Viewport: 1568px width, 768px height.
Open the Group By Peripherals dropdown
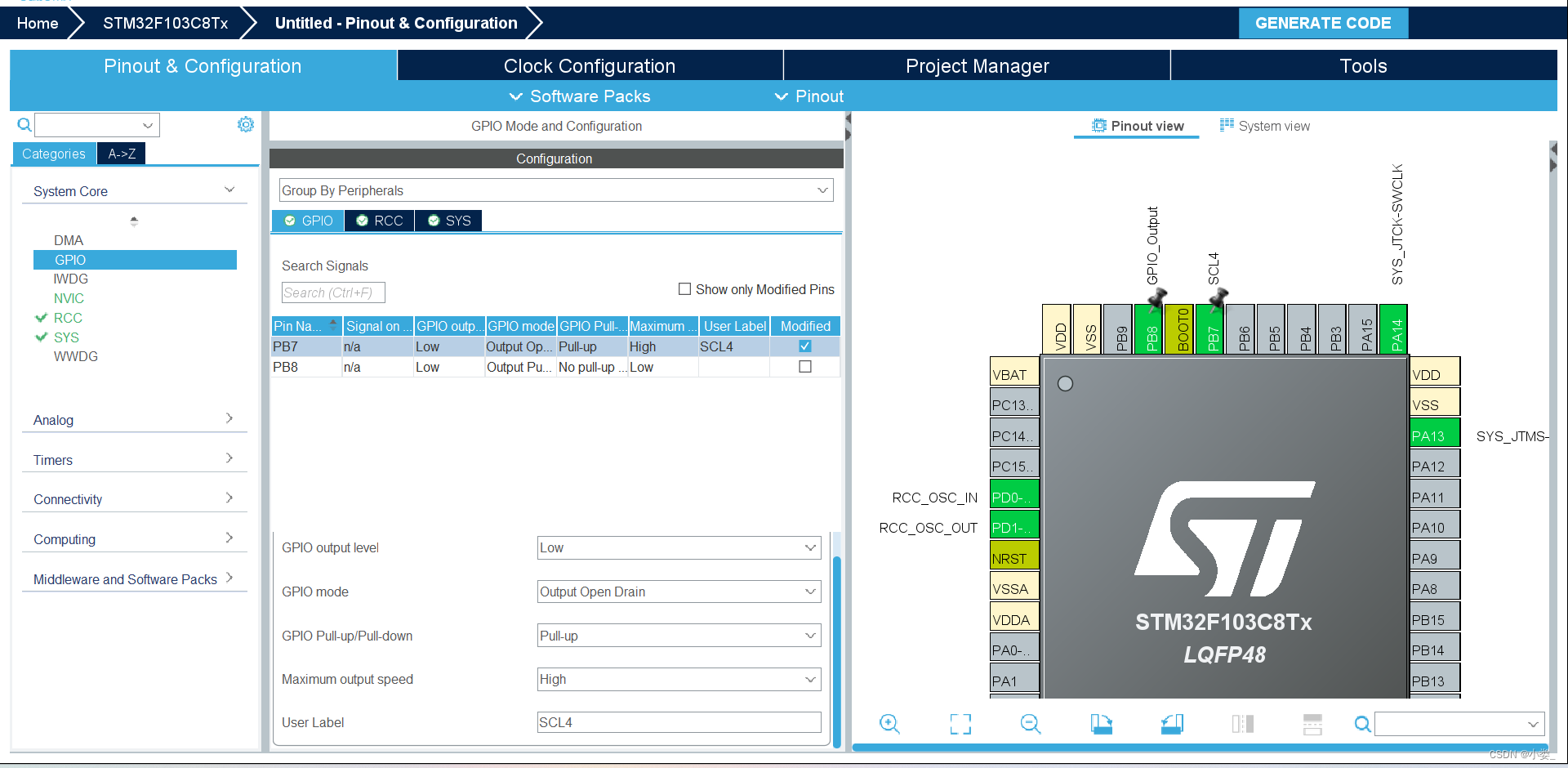click(556, 190)
